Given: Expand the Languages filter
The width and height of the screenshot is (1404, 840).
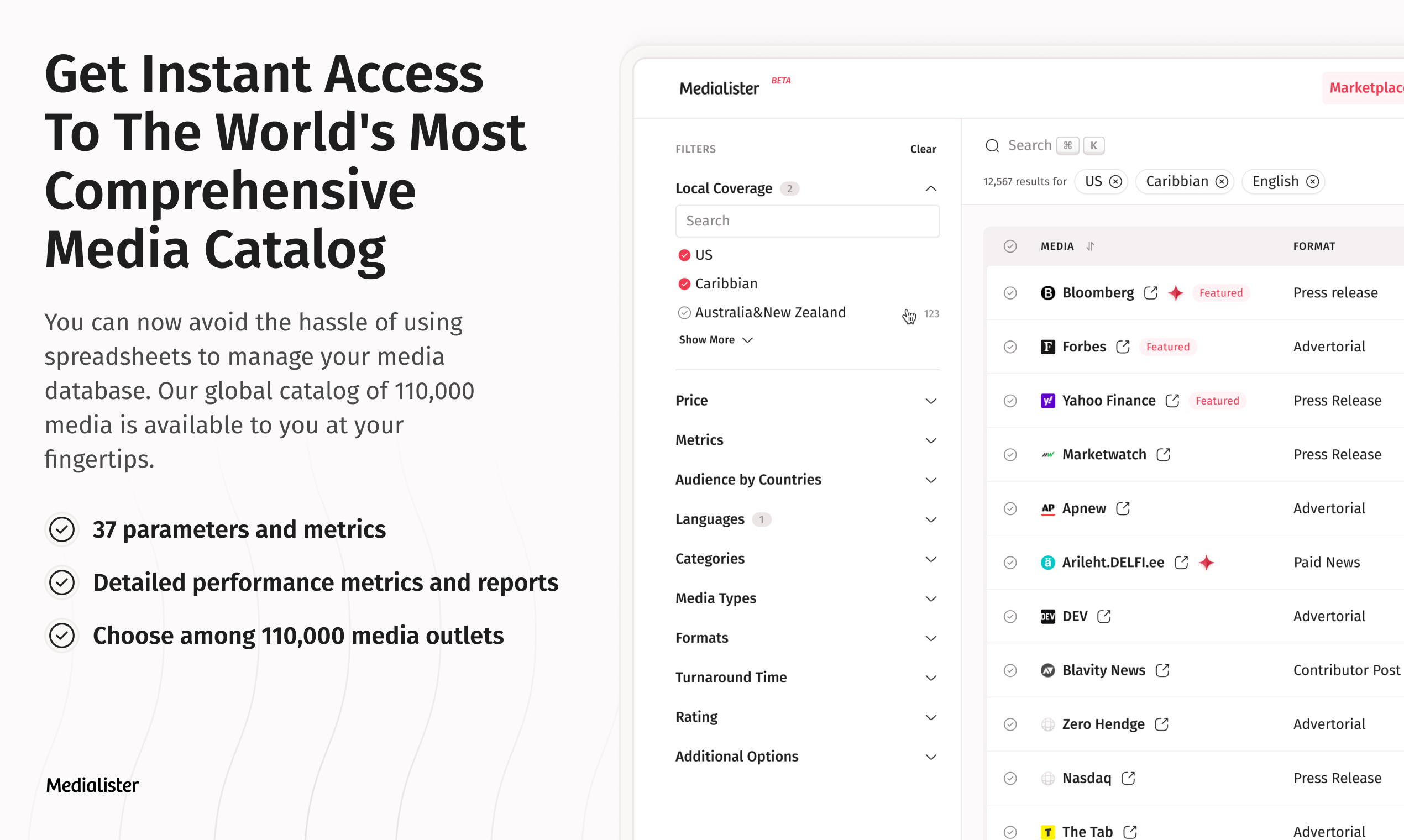Looking at the screenshot, I should tap(931, 520).
